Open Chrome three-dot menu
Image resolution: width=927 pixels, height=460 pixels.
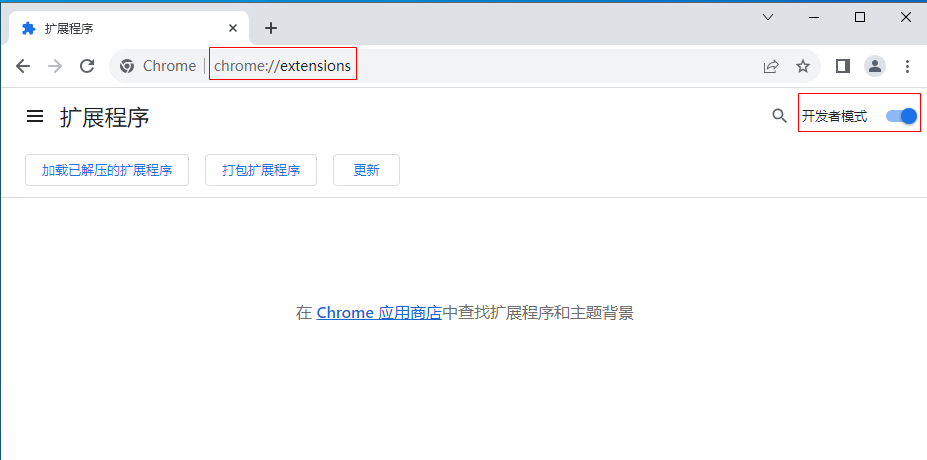click(x=907, y=66)
